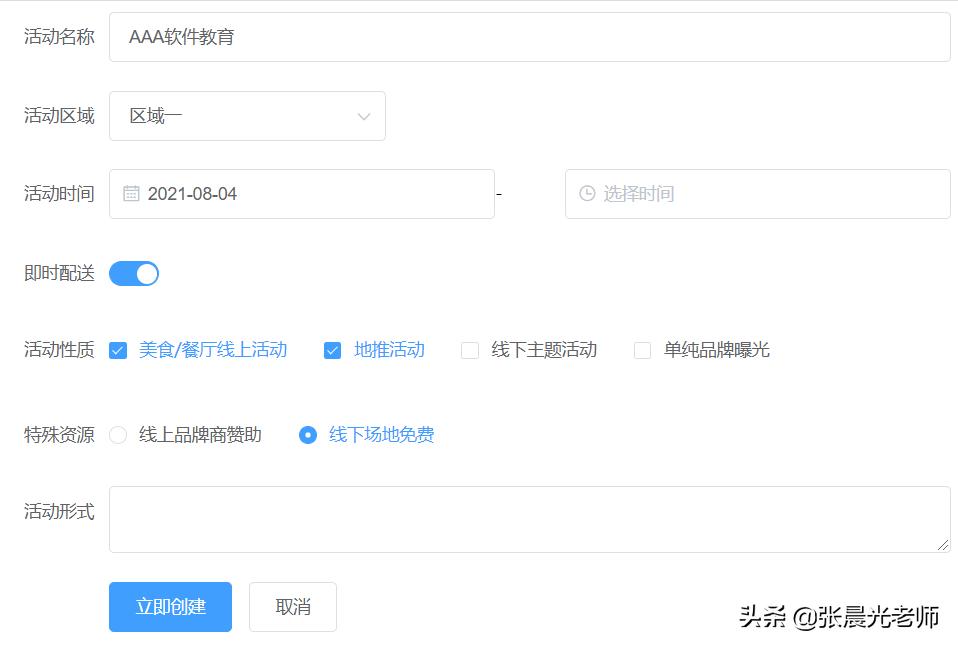The width and height of the screenshot is (958, 648).
Task: Click the resize grip on the 活动形式 textarea
Action: tap(944, 545)
